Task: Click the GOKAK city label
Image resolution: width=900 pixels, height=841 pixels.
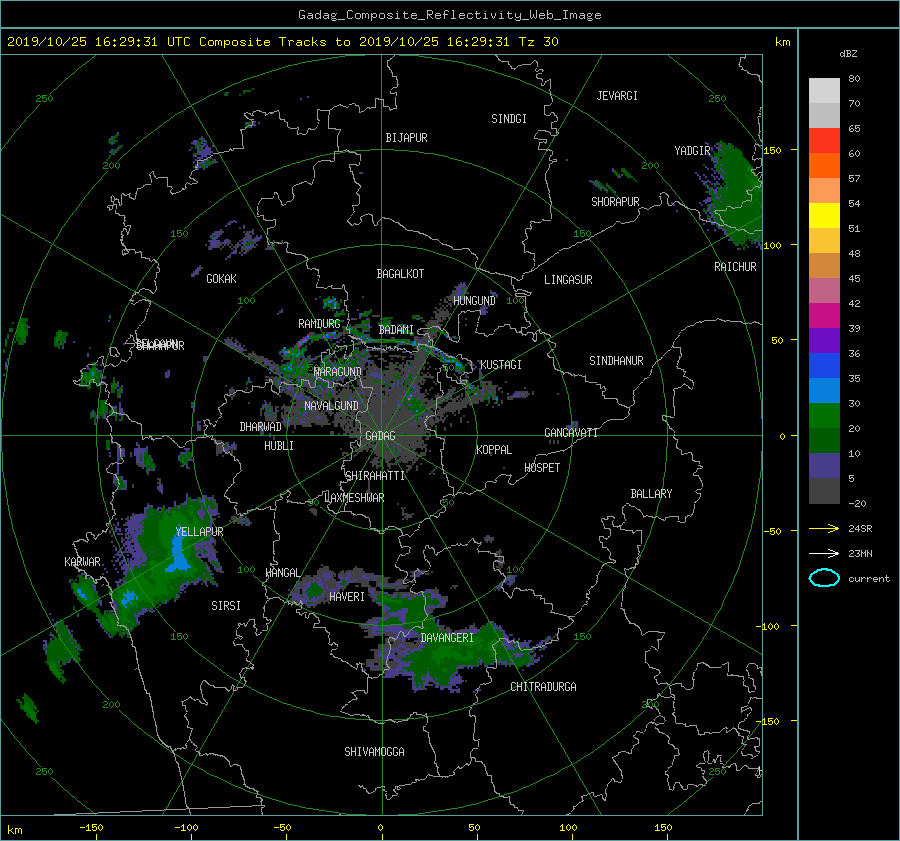Action: tap(221, 279)
